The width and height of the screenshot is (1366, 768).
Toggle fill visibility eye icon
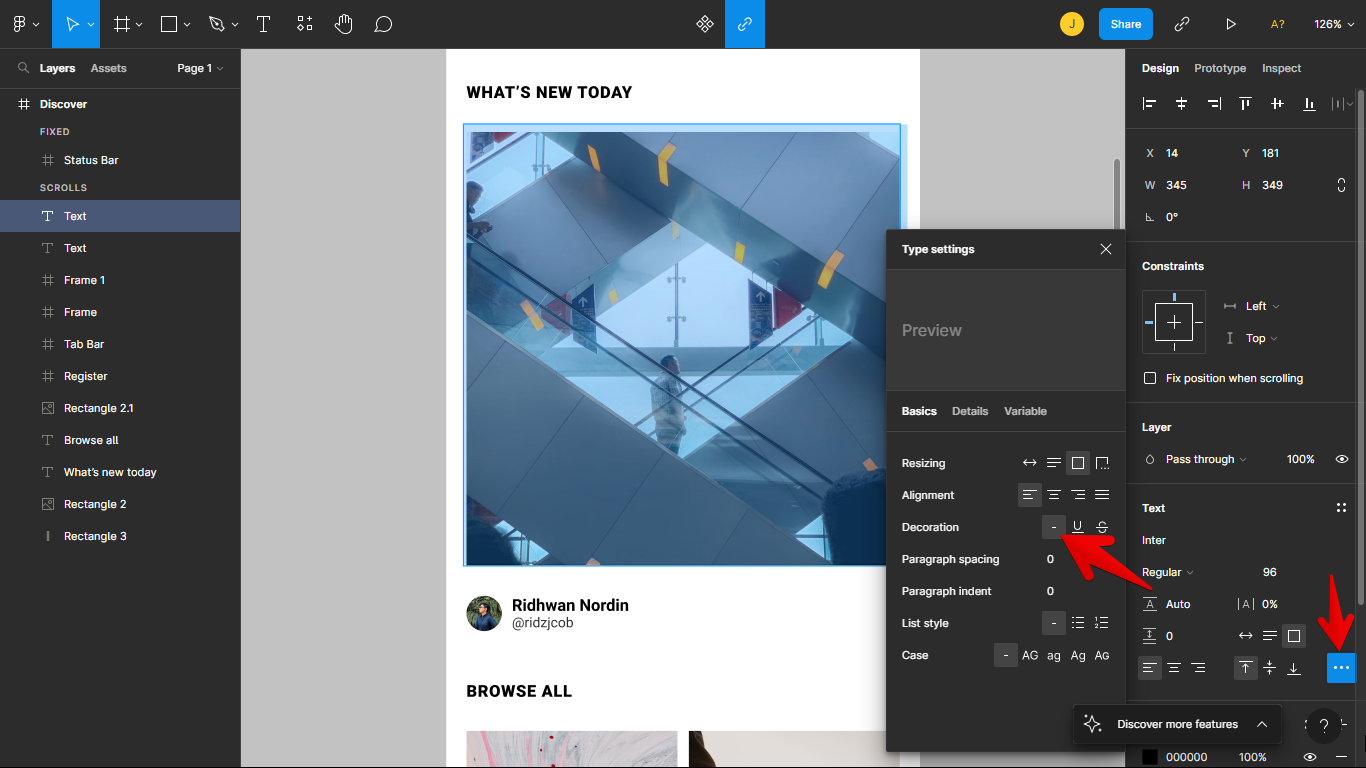[1310, 757]
